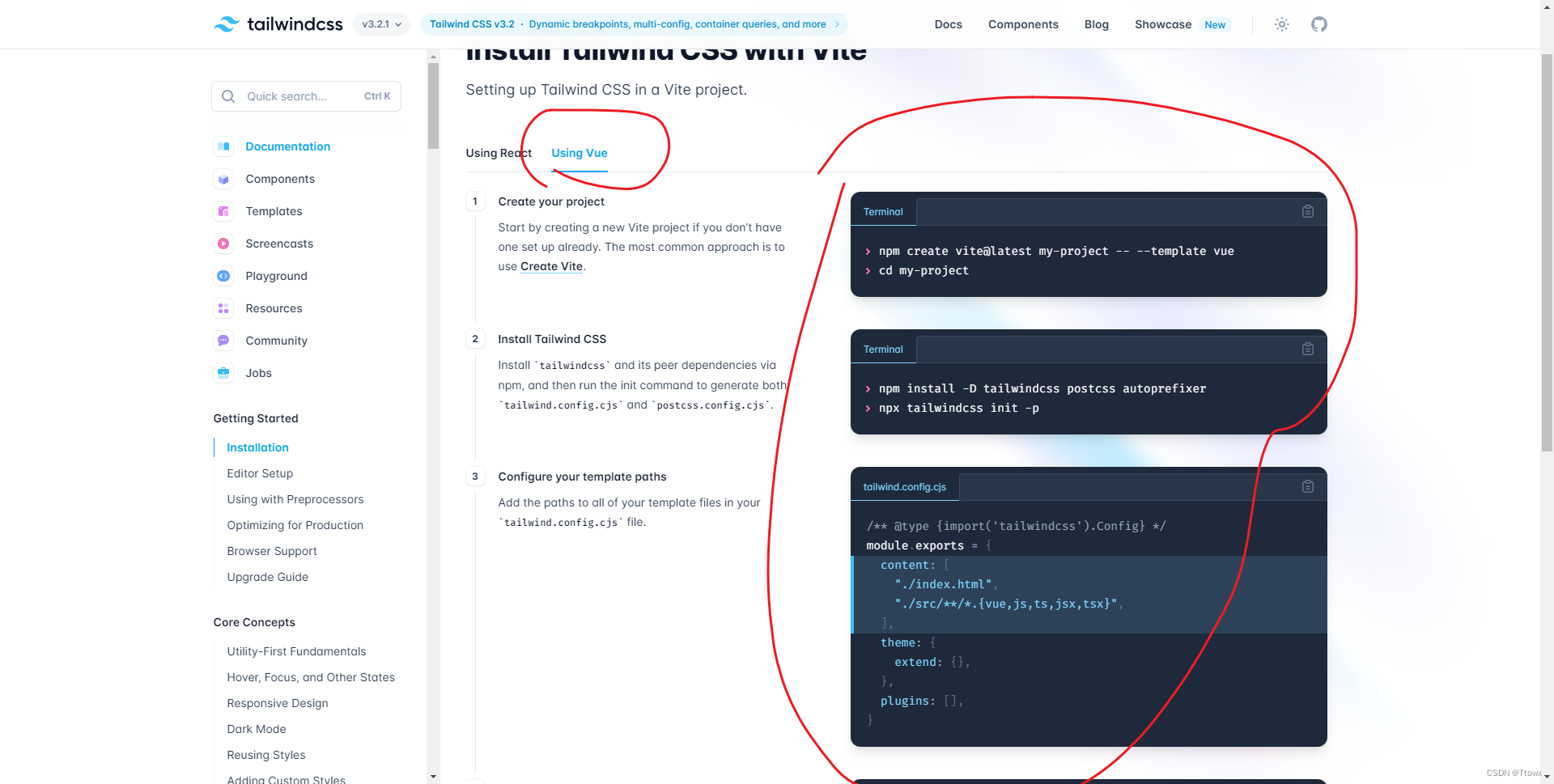The height and width of the screenshot is (784, 1554).
Task: Click the 'Install Tailwind CSS' step heading
Action: 552,339
